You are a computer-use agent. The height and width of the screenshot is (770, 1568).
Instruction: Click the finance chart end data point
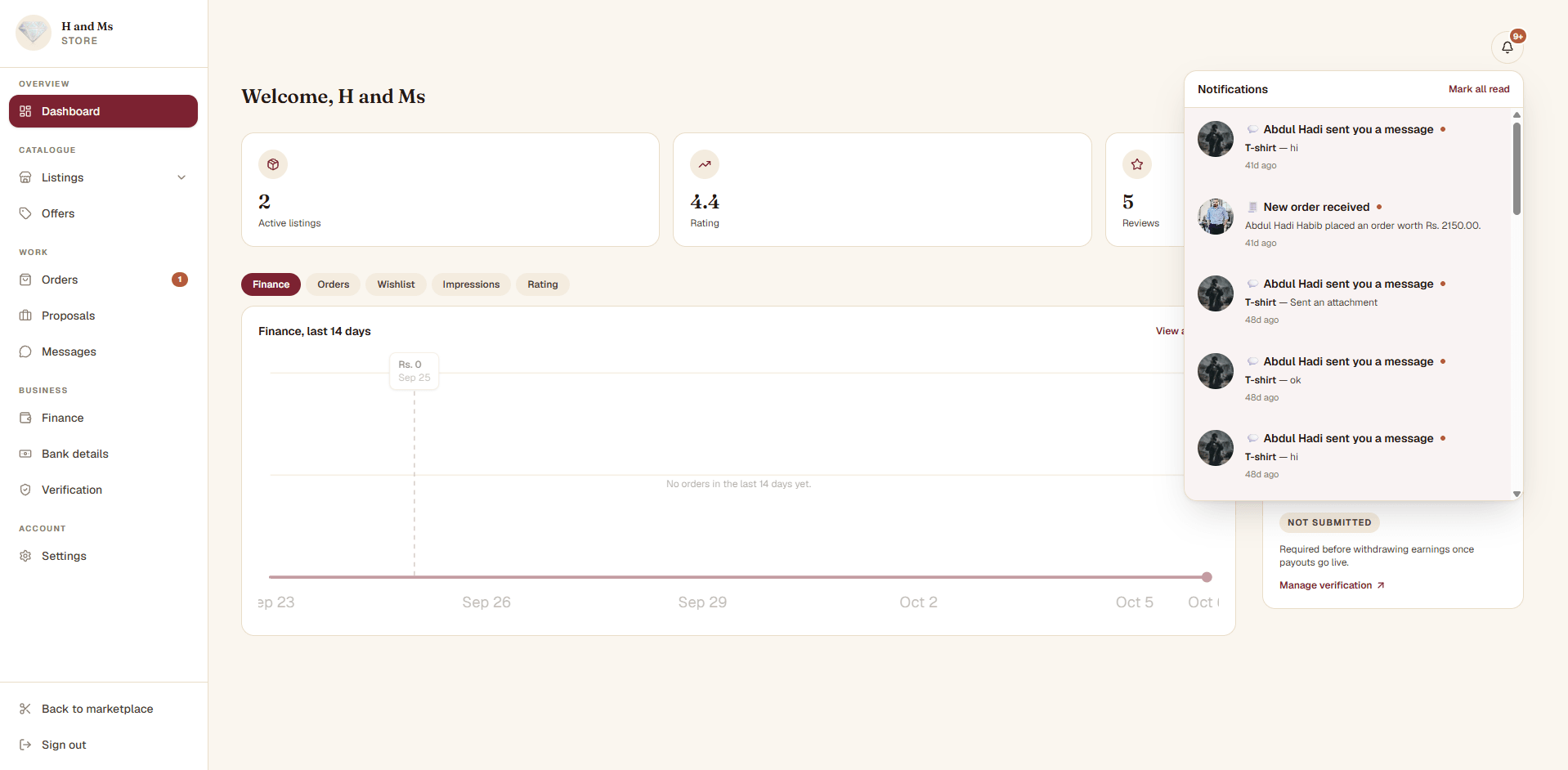pos(1207,577)
